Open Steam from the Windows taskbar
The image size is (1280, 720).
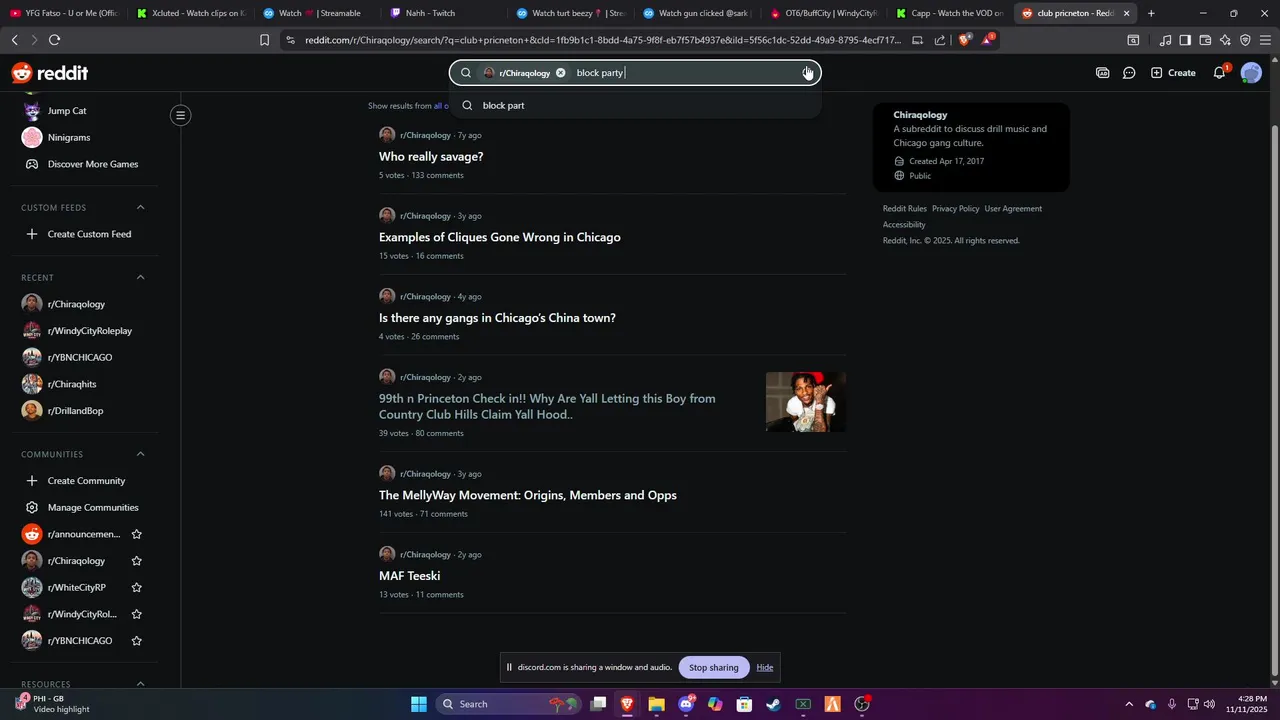coord(773,704)
